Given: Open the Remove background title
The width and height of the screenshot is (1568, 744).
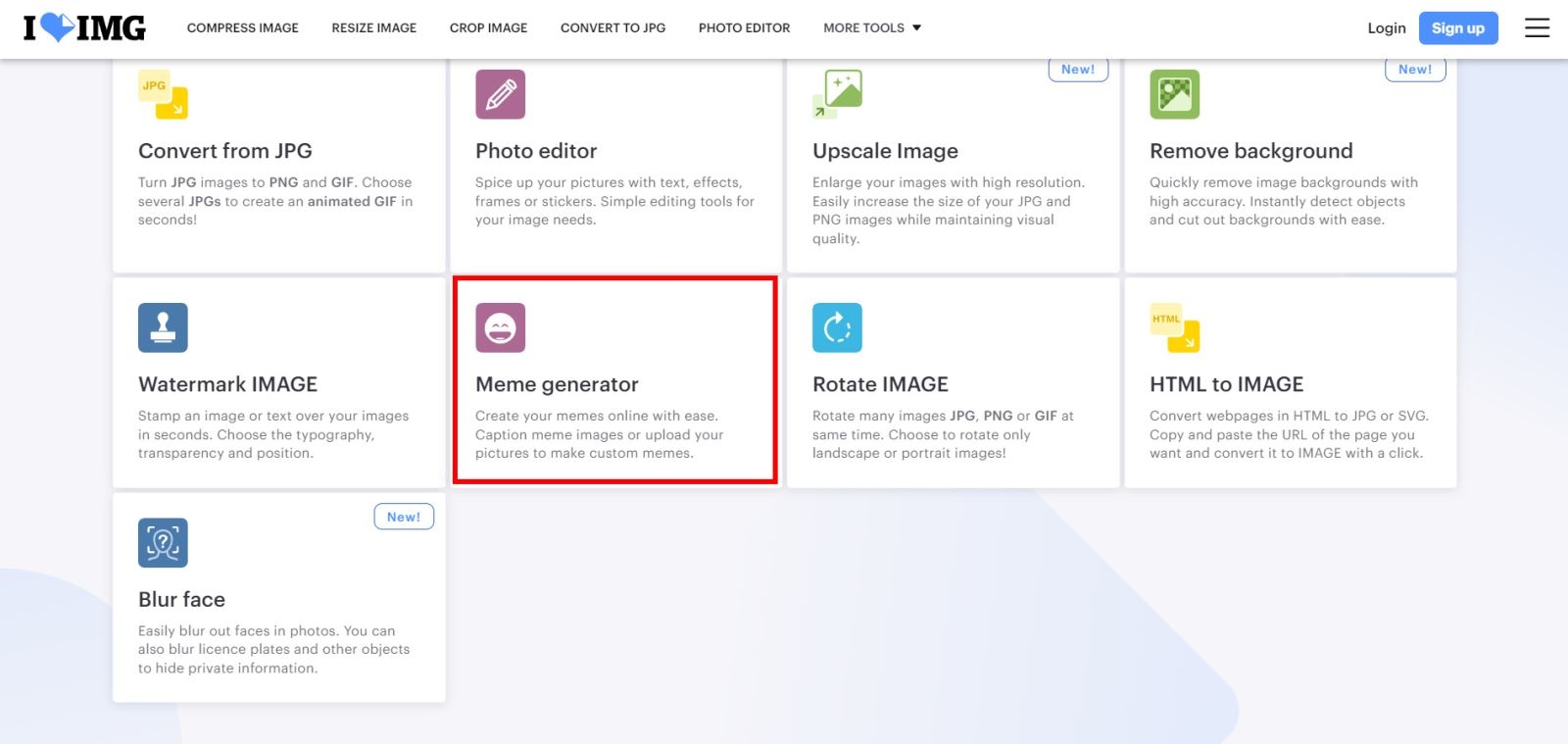Looking at the screenshot, I should point(1251,151).
